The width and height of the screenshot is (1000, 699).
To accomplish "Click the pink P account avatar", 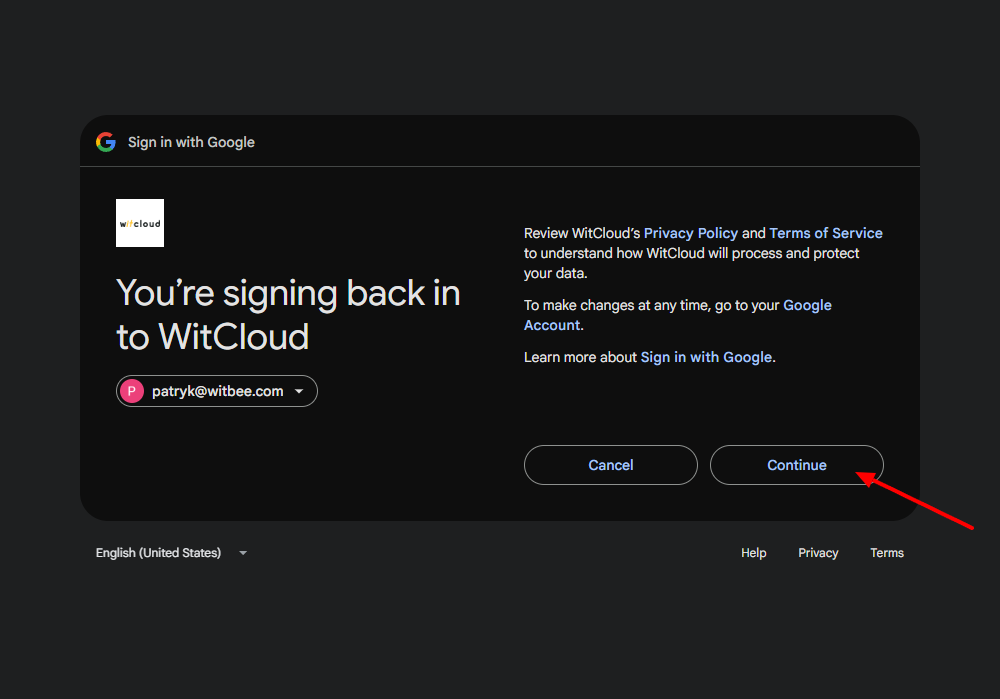I will coord(132,391).
